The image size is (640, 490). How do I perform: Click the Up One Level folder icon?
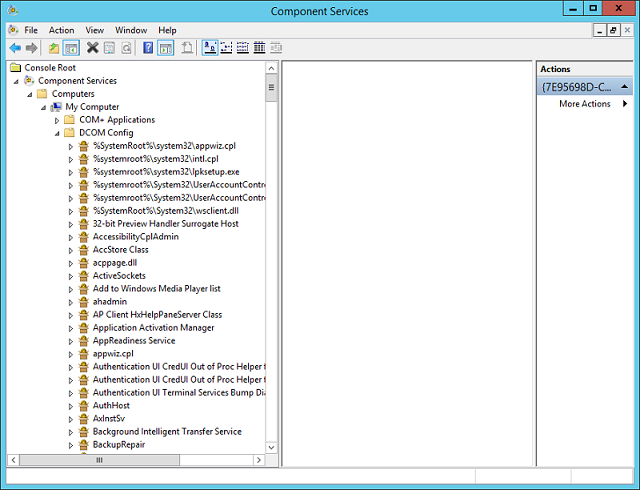(x=54, y=47)
